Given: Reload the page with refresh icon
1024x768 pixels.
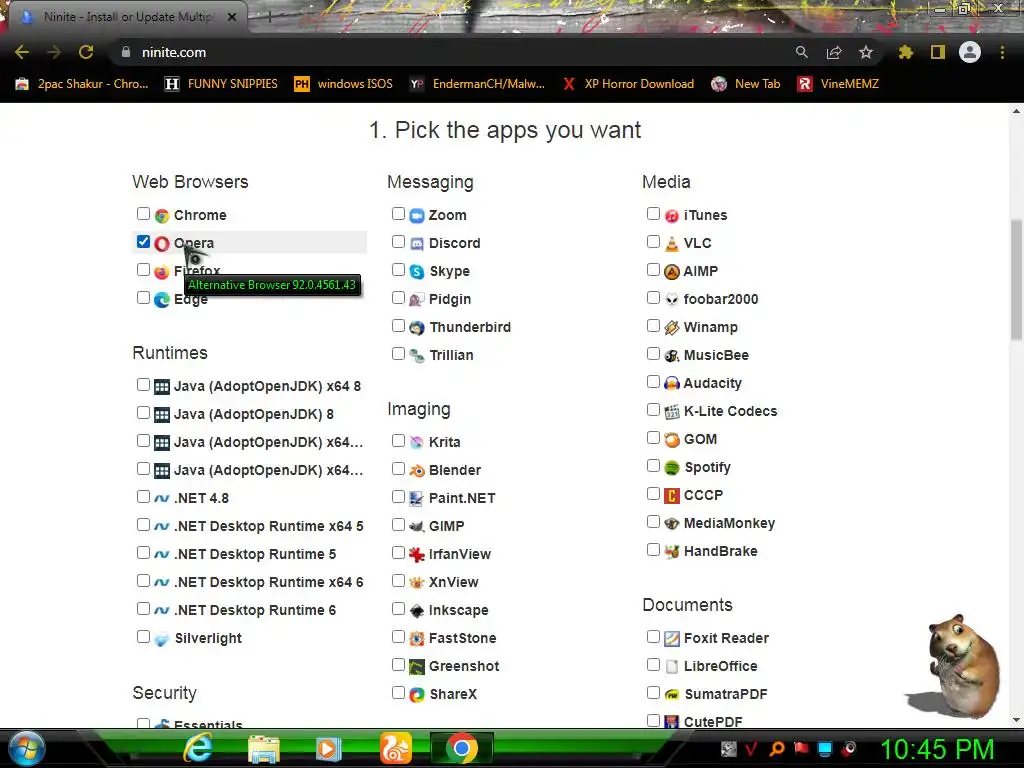Looking at the screenshot, I should (86, 52).
